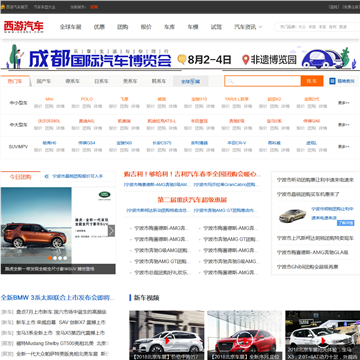Click the POLO car model link
The image size is (360, 360).
[x=87, y=99]
